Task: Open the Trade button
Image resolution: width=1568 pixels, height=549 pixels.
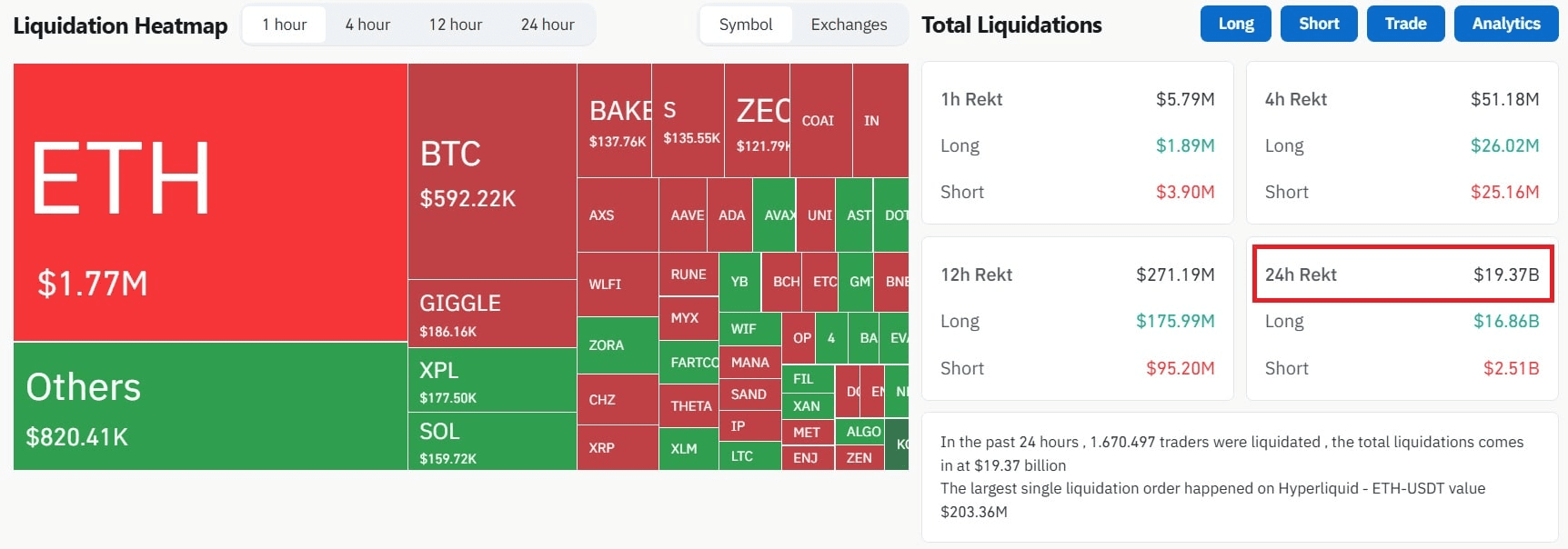Action: [x=1405, y=24]
